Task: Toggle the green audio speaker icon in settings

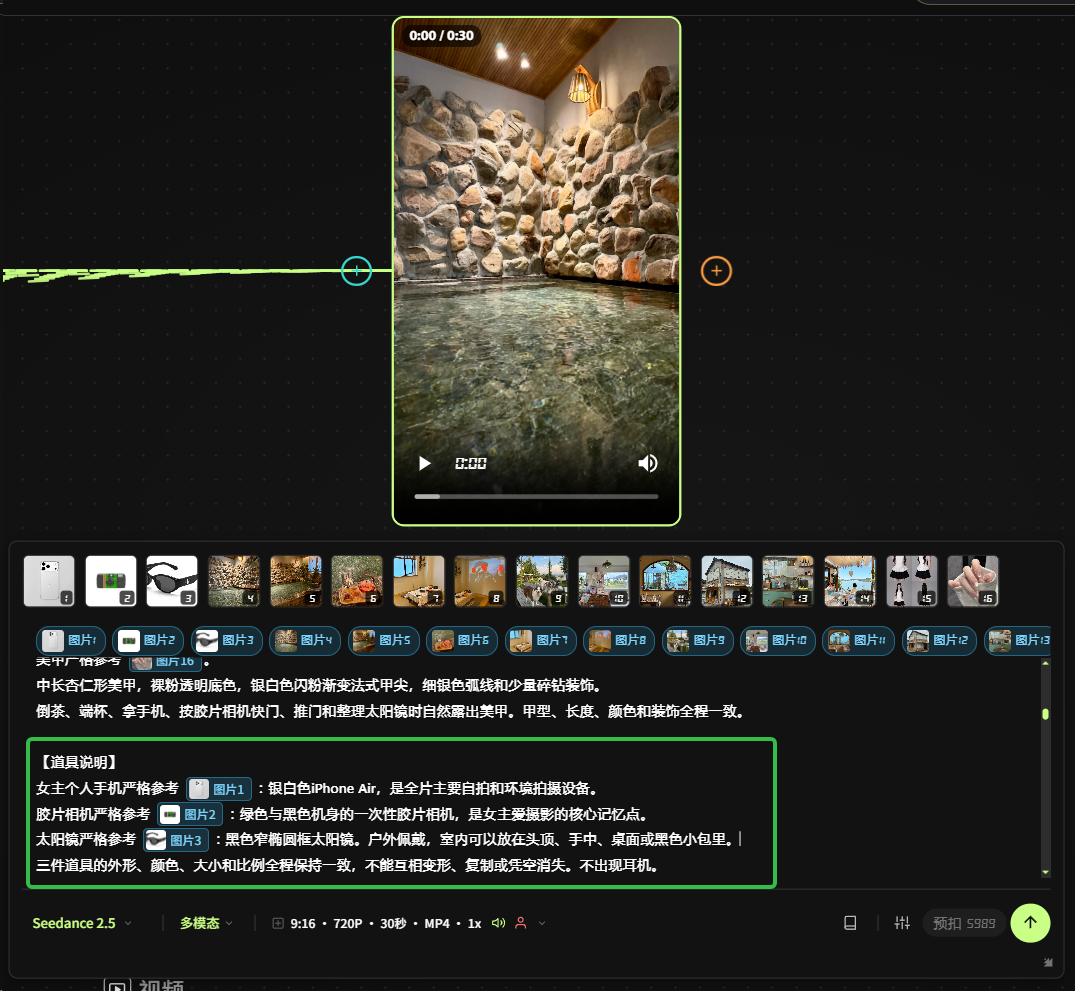Action: pyautogui.click(x=498, y=923)
